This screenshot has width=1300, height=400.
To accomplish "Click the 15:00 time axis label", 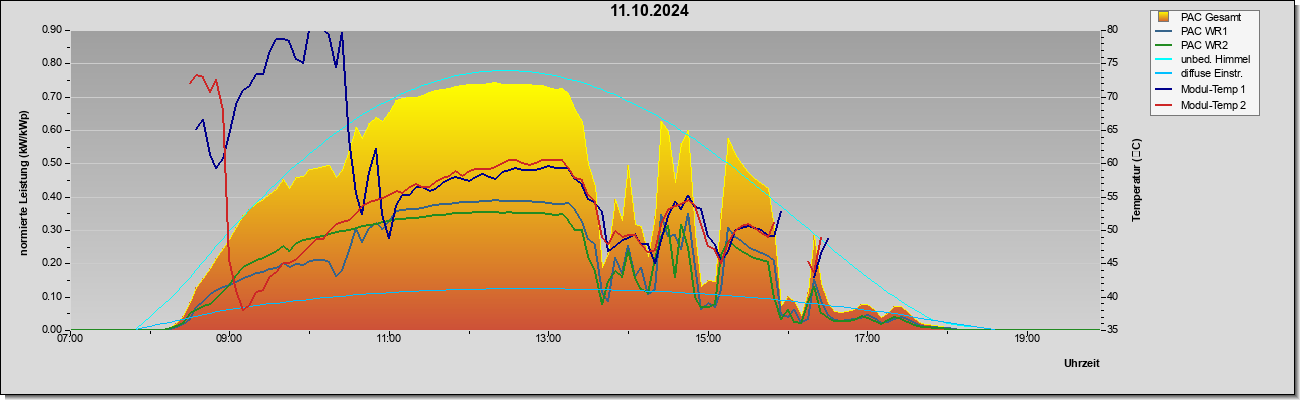I will click(x=707, y=338).
